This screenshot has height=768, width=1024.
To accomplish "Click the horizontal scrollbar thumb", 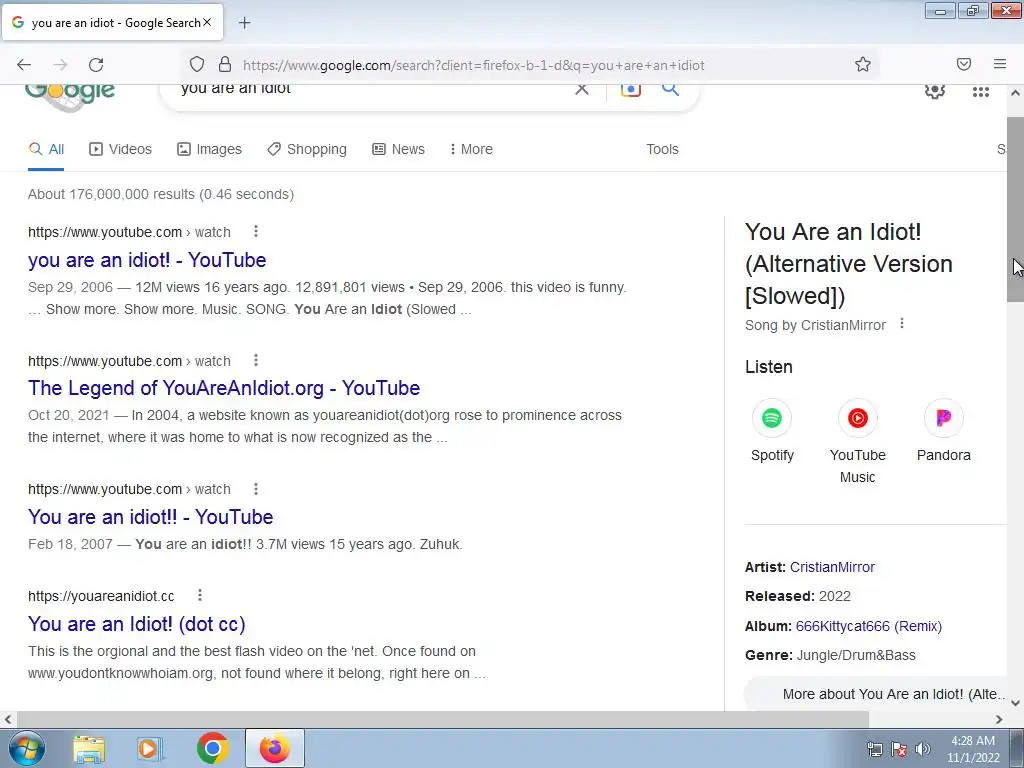I will point(441,719).
